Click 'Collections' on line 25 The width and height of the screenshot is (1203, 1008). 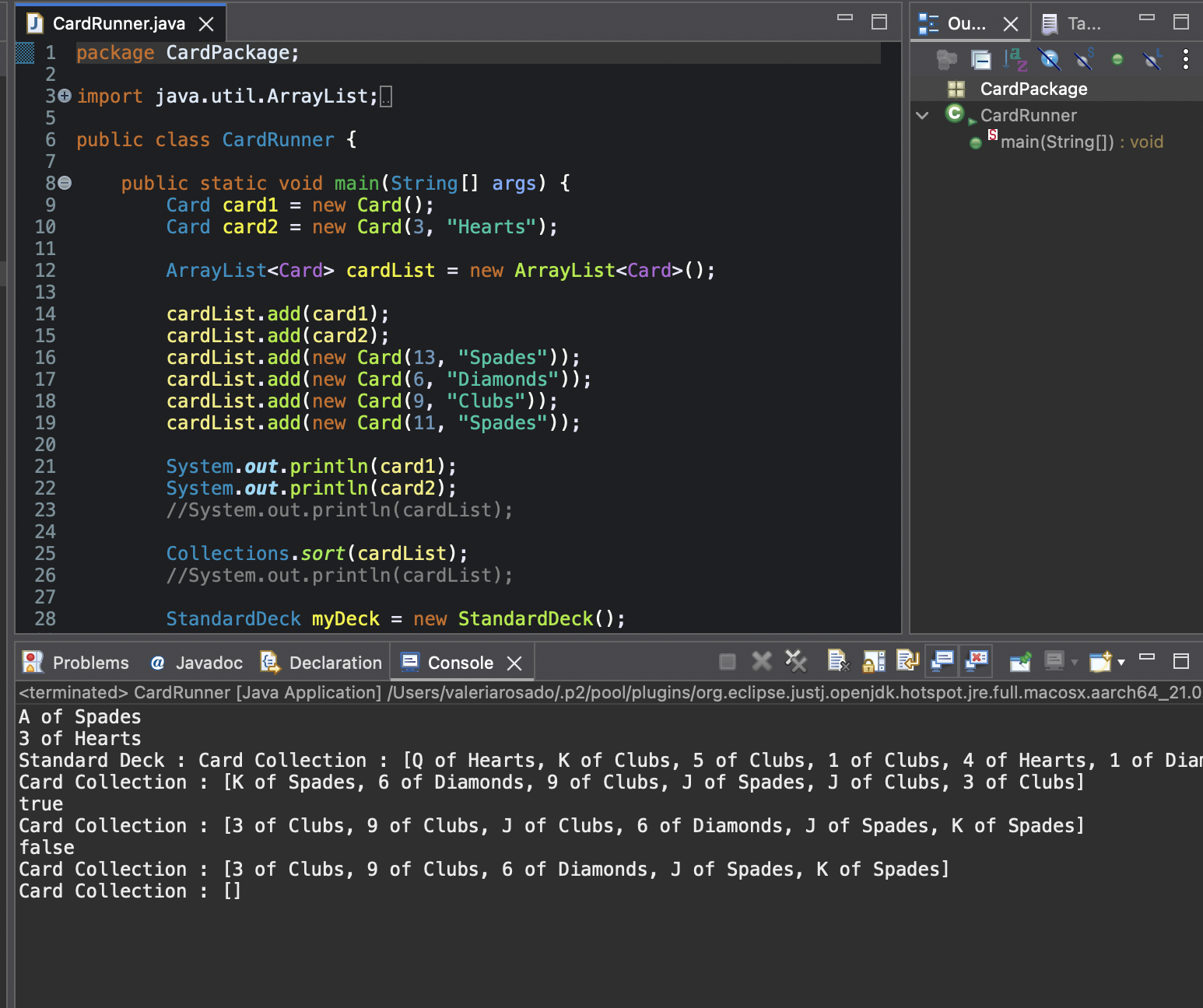point(227,554)
